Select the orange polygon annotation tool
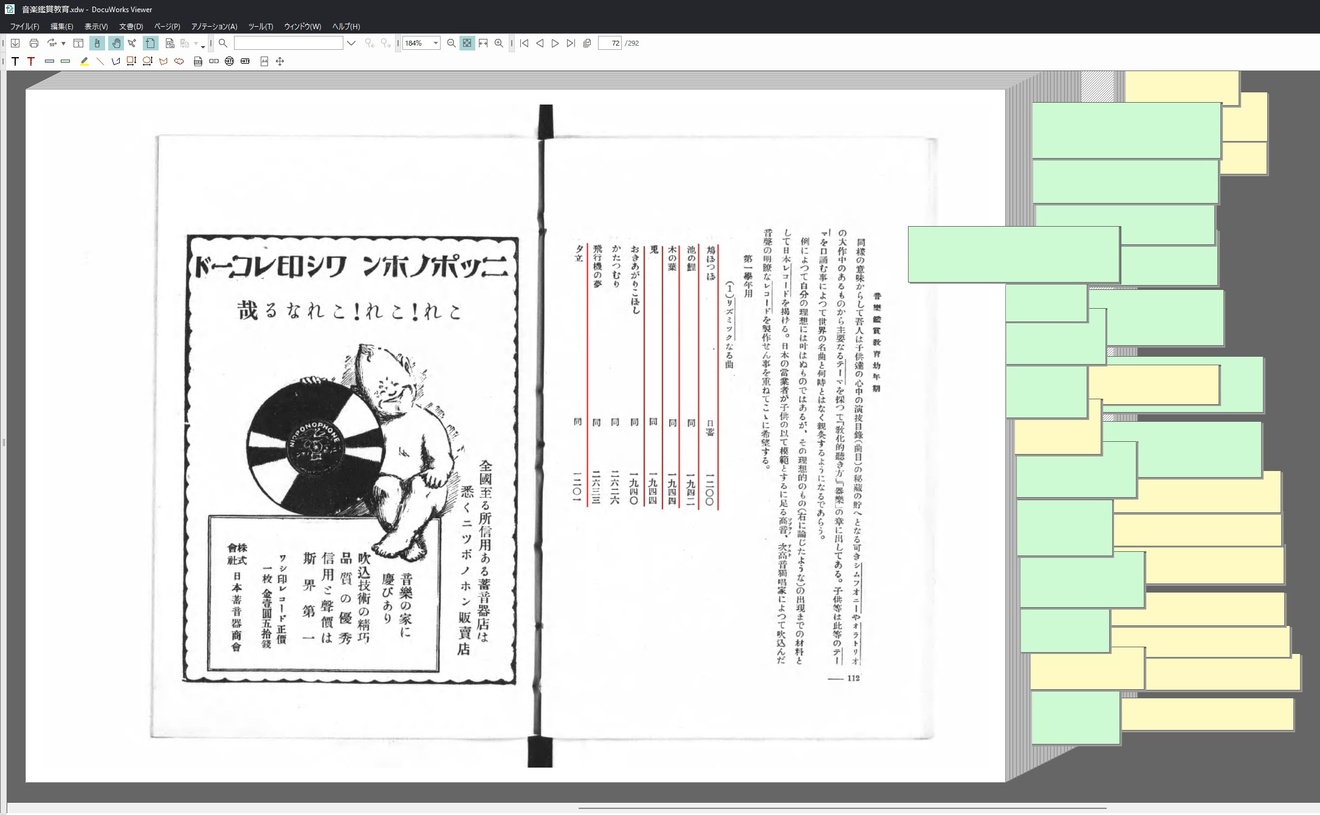 click(x=163, y=61)
